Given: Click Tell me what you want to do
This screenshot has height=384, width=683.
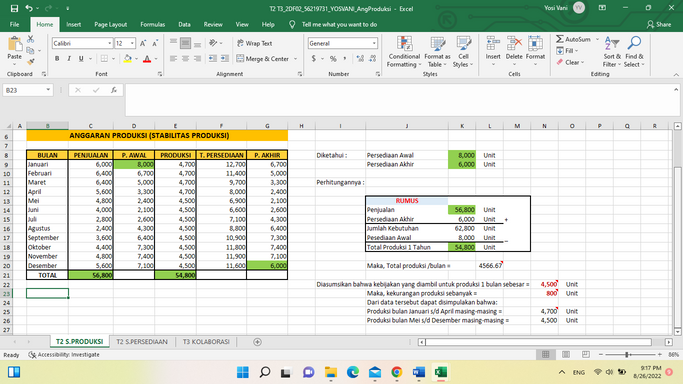Looking at the screenshot, I should [339, 24].
